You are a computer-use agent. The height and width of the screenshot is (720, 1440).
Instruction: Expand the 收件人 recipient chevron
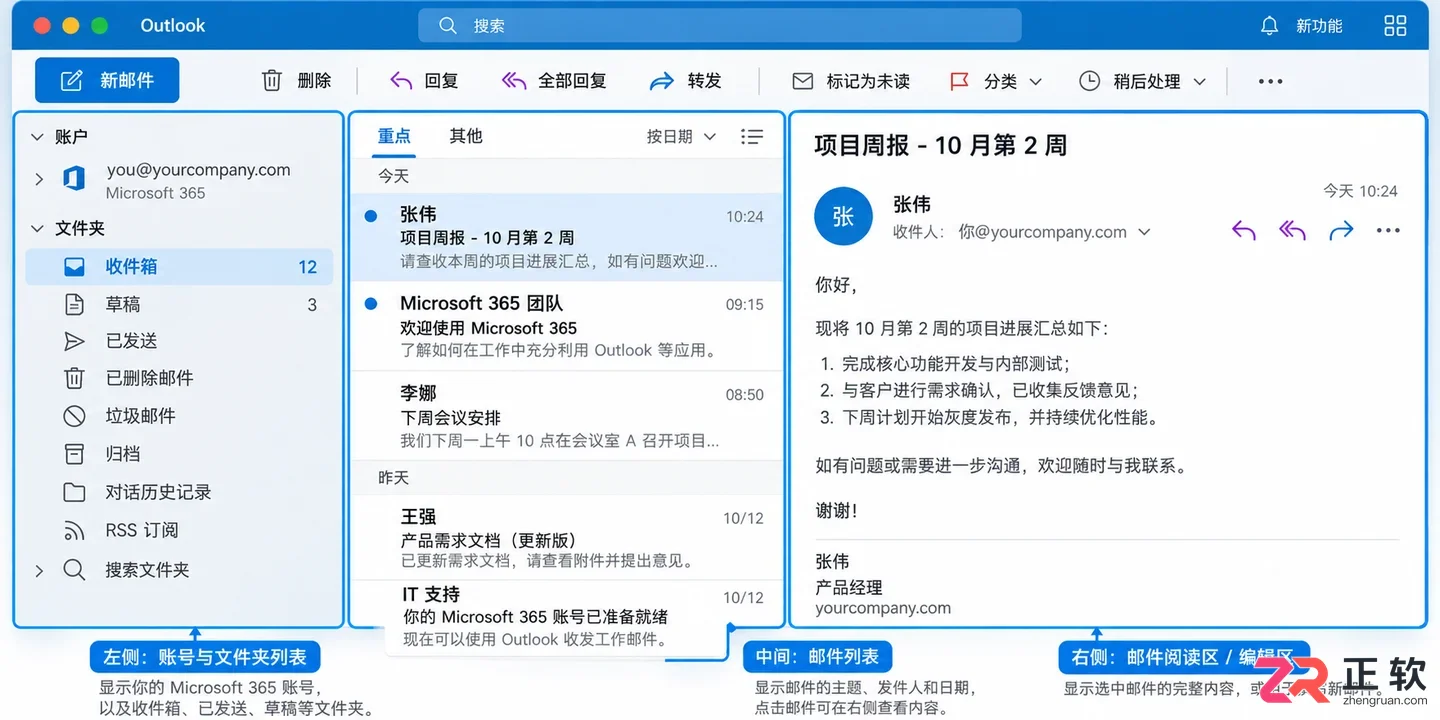(1144, 232)
